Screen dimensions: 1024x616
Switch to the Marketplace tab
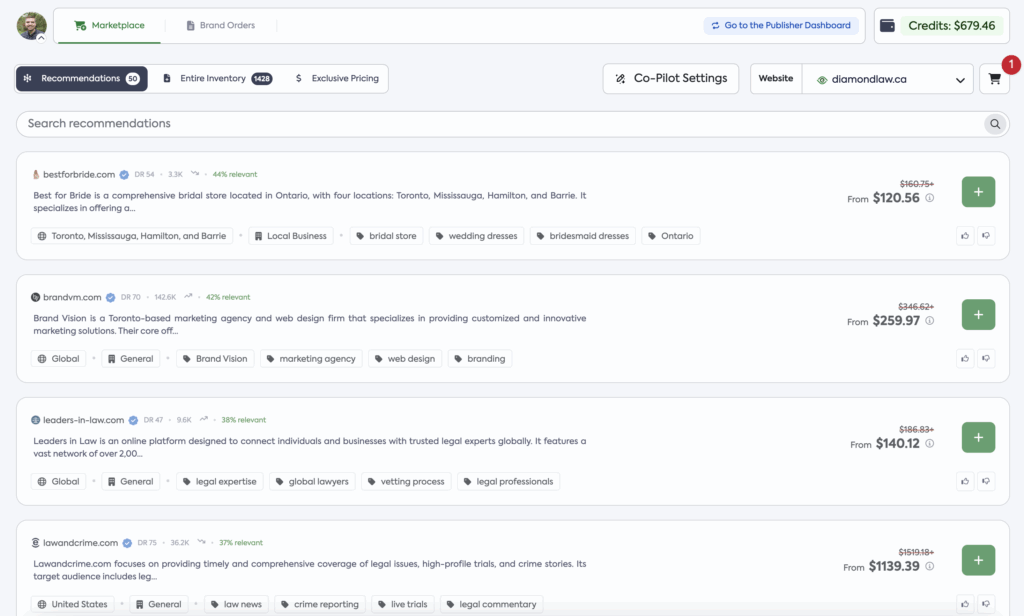(x=109, y=25)
